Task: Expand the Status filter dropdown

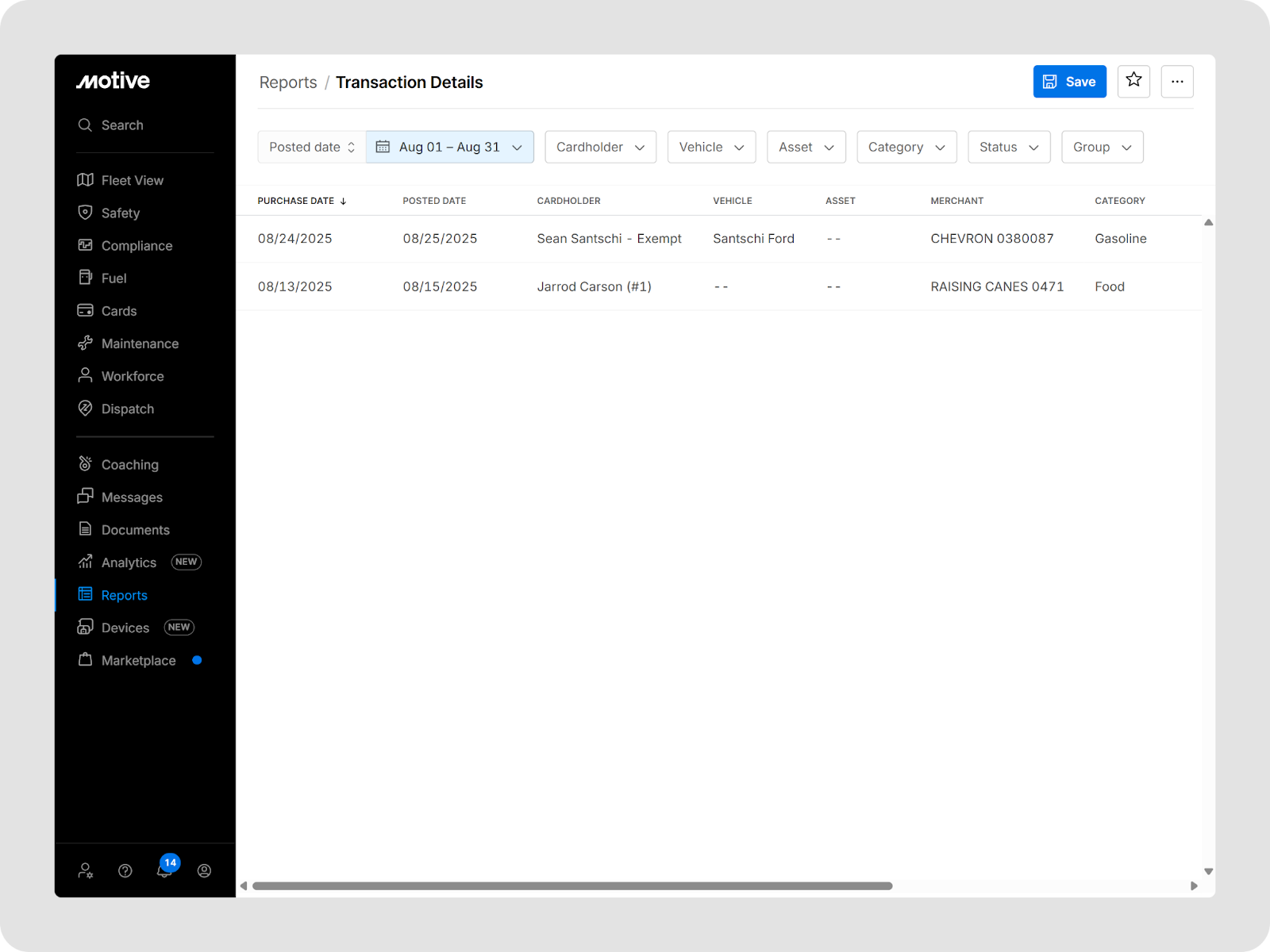Action: (1009, 147)
